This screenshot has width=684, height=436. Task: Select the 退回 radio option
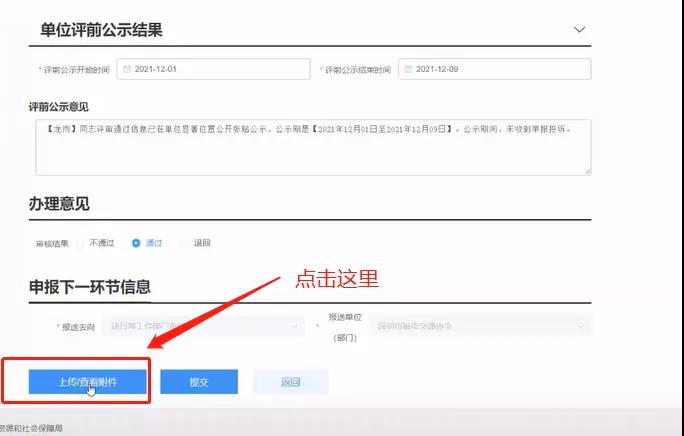pyautogui.click(x=184, y=243)
